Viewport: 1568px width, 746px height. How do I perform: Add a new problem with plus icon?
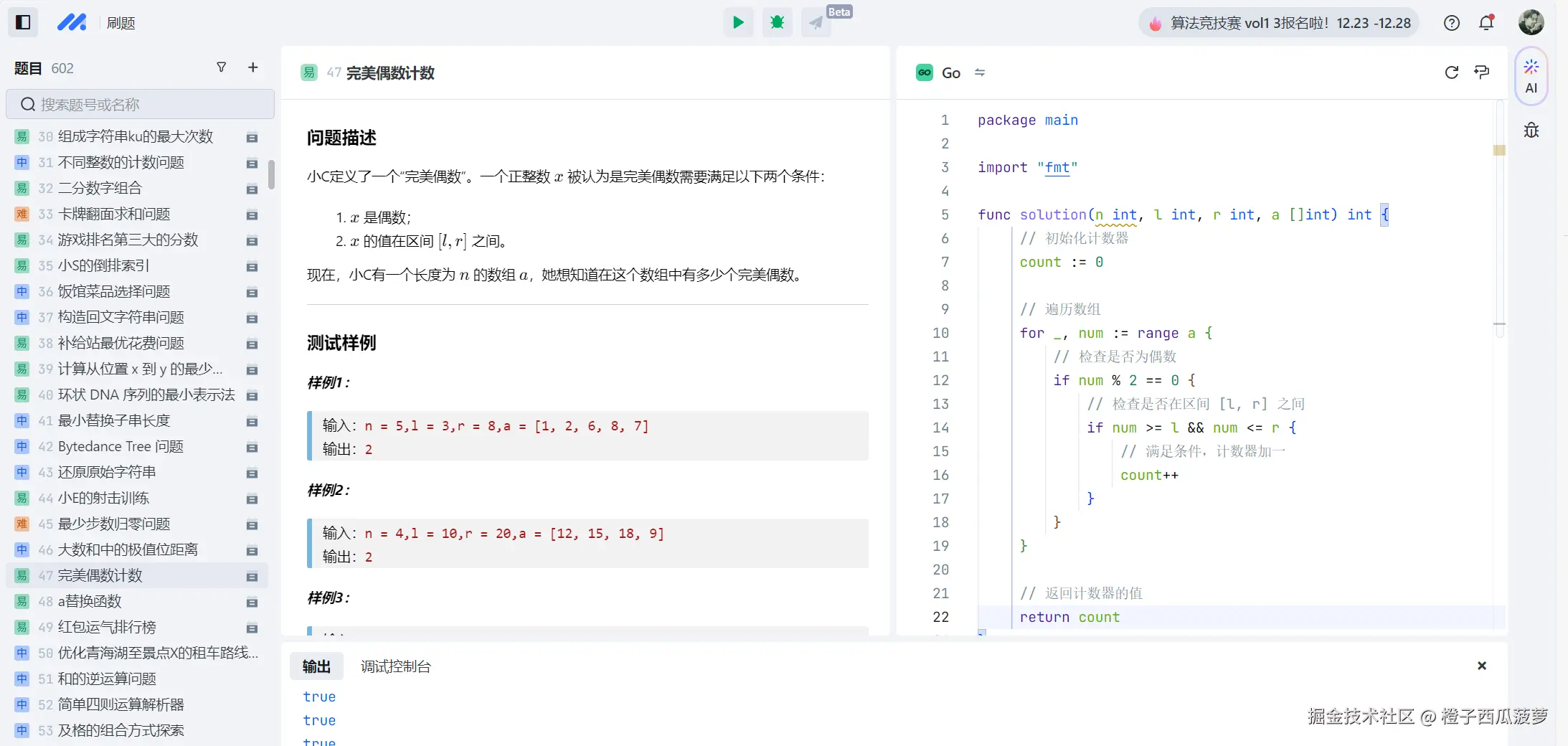252,67
